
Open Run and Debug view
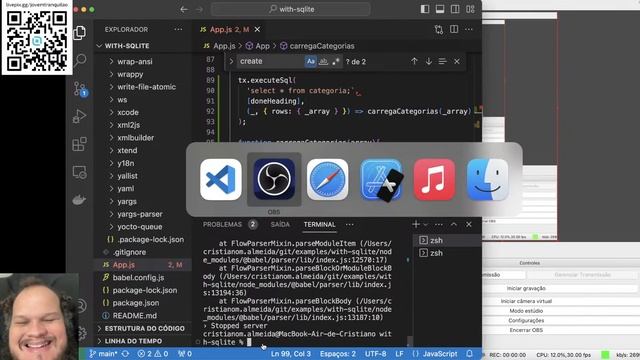click(80, 116)
